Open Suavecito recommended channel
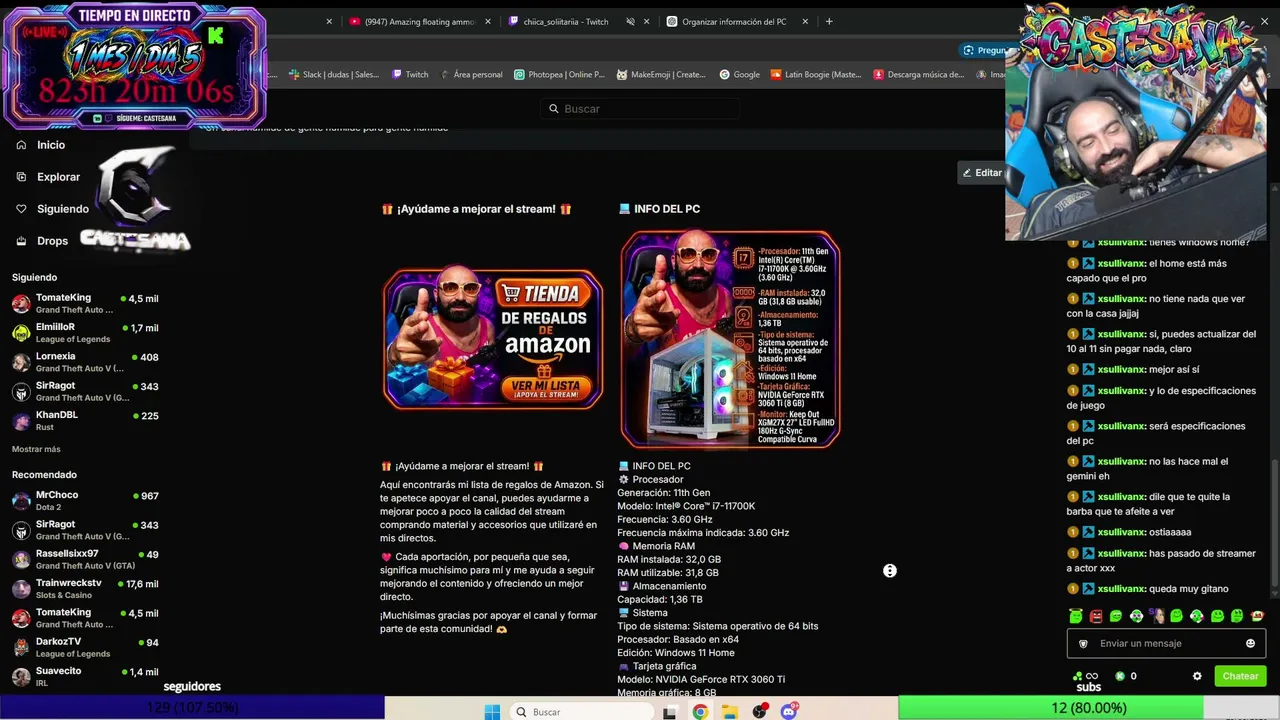The image size is (1280, 720). tap(86, 676)
